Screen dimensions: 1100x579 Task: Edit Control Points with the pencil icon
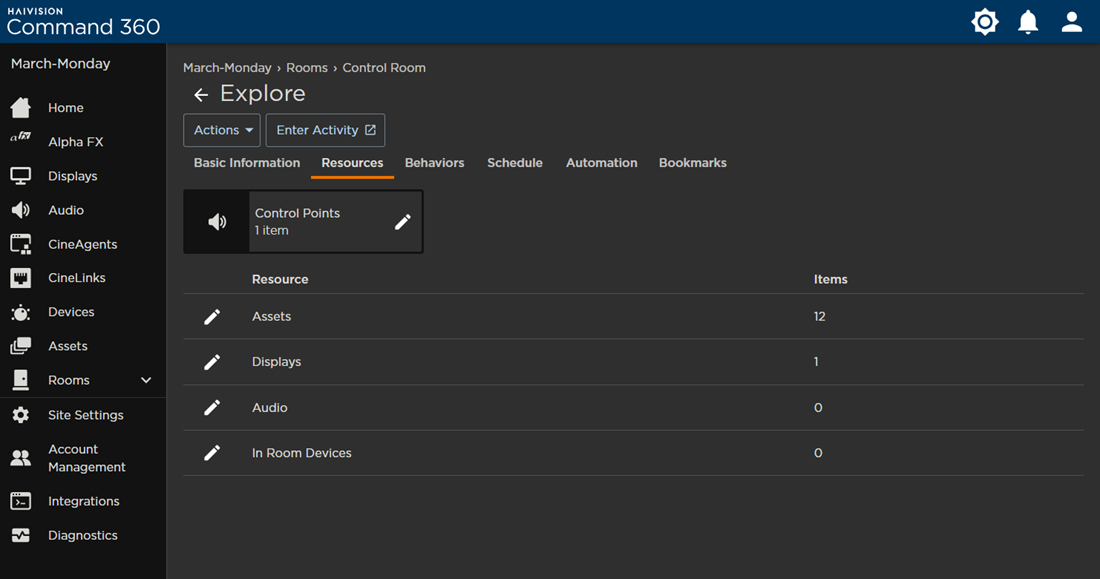(x=403, y=222)
